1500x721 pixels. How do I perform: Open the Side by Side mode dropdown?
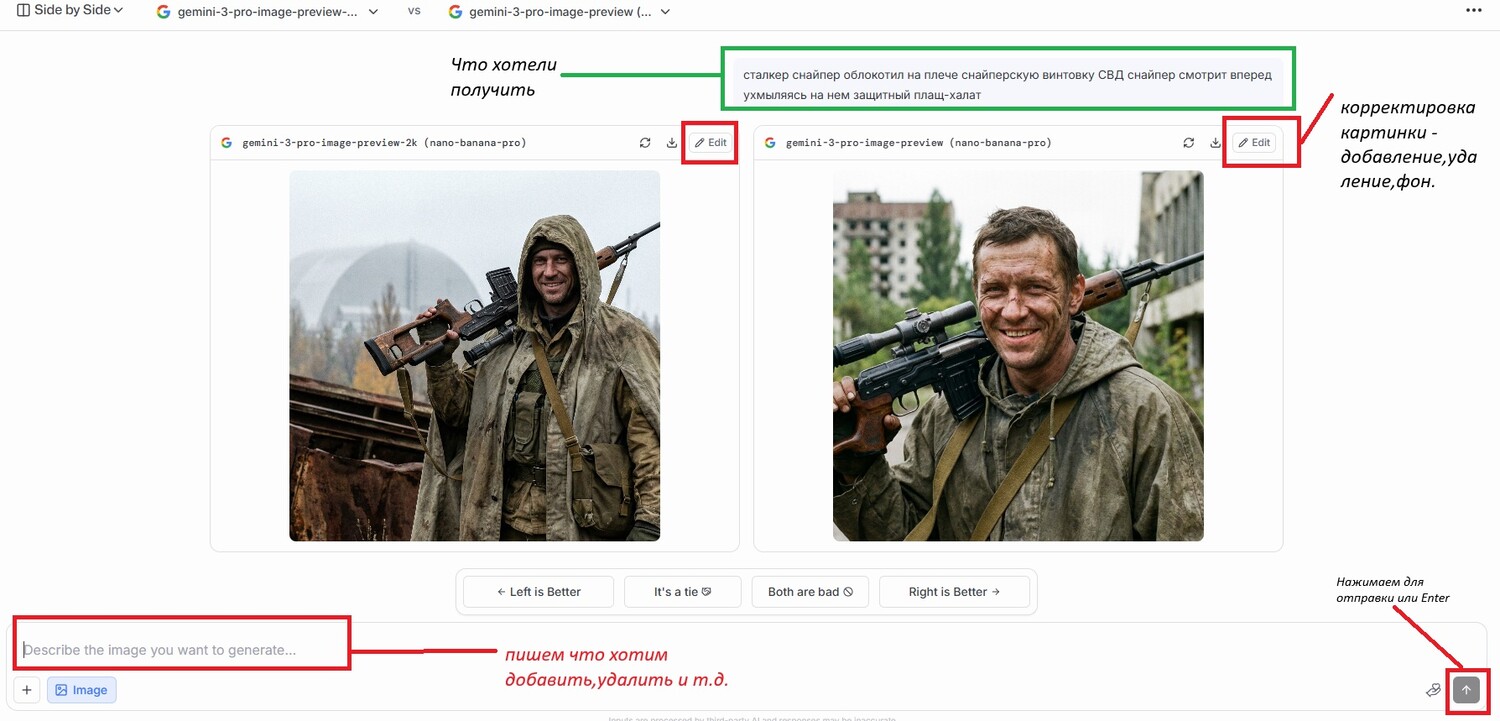(x=70, y=11)
